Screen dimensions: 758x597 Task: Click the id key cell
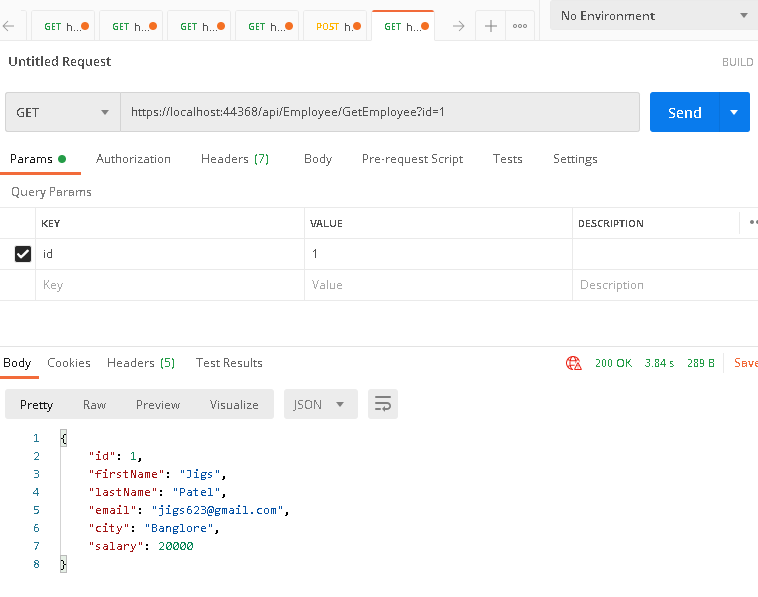coord(170,254)
